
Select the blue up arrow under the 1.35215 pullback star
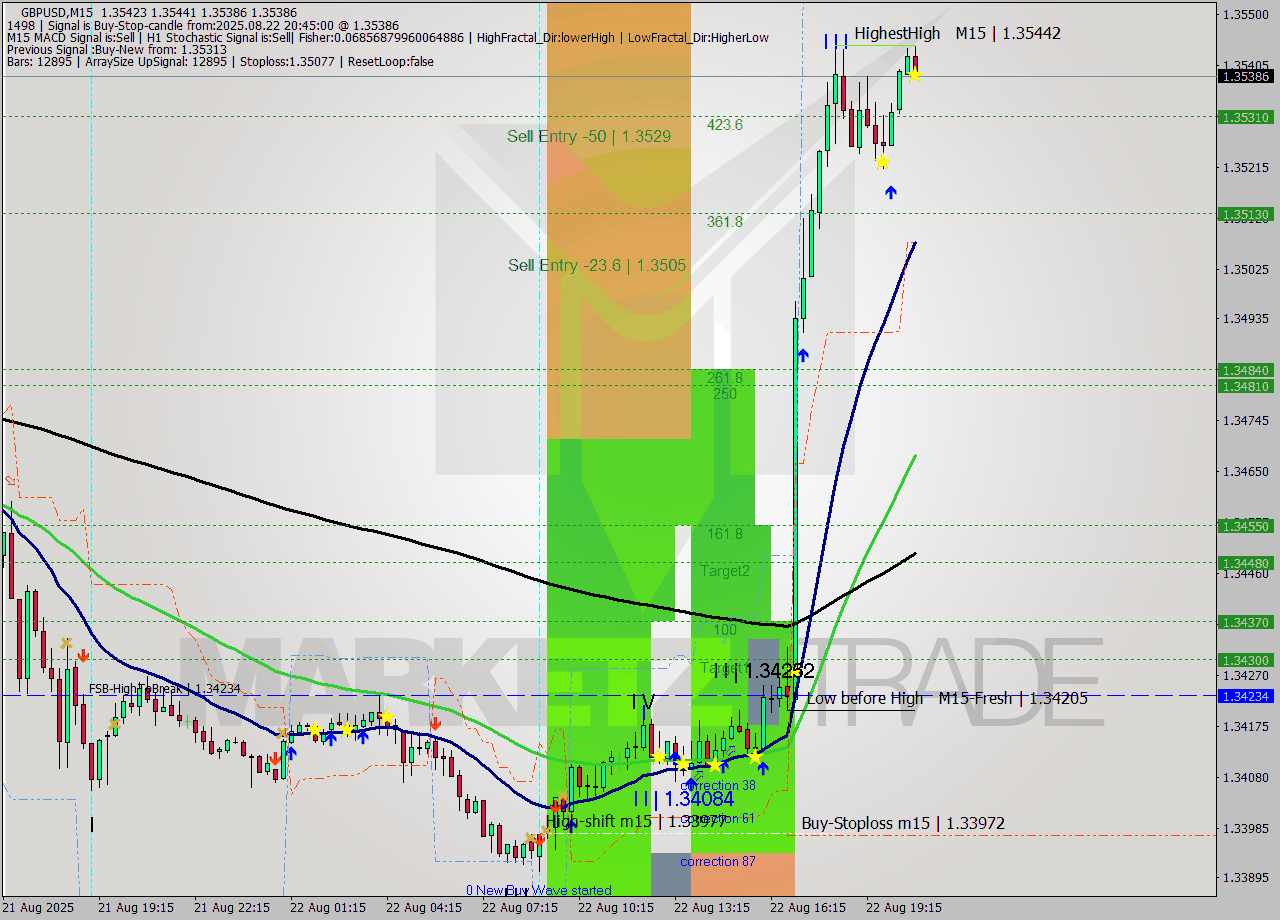[x=891, y=191]
